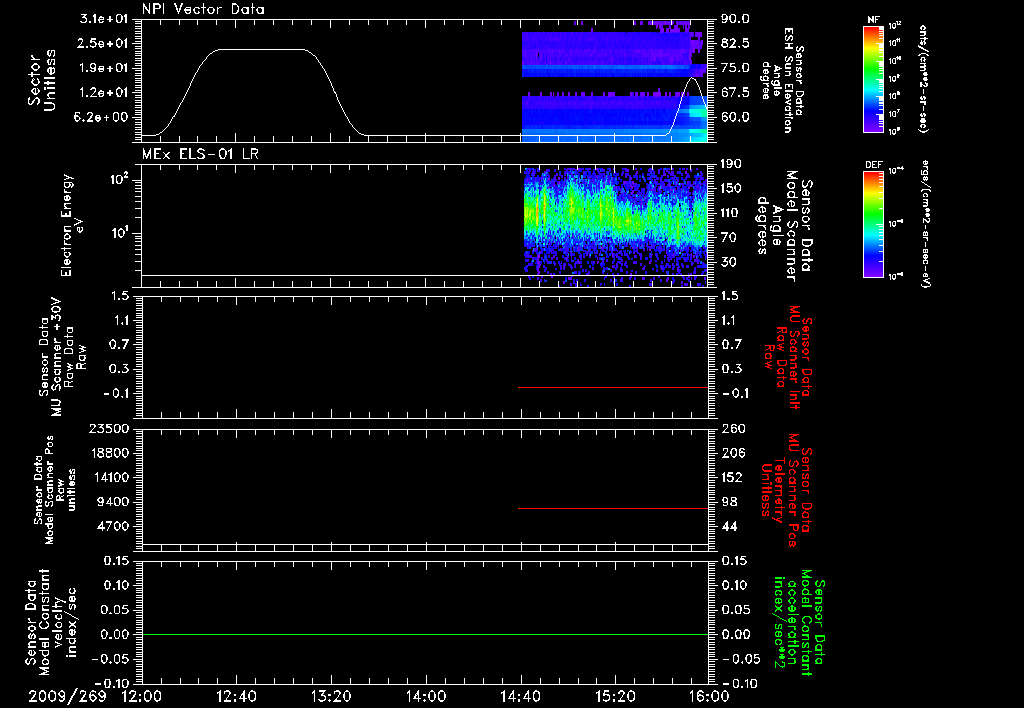This screenshot has width=1024, height=708.
Task: Click the green zero velocity line
Action: pos(425,634)
